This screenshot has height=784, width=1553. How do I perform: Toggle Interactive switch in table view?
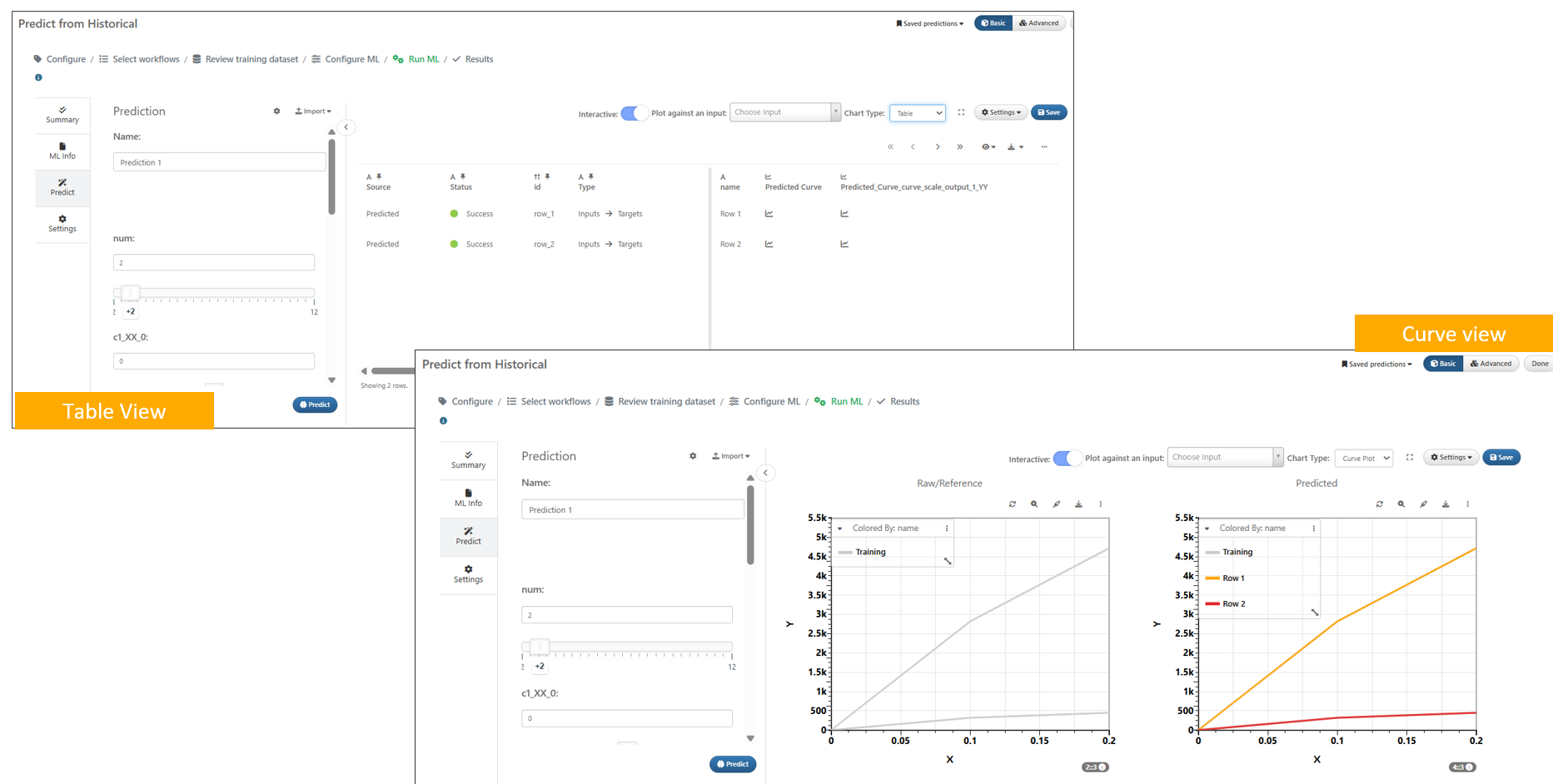(x=634, y=113)
